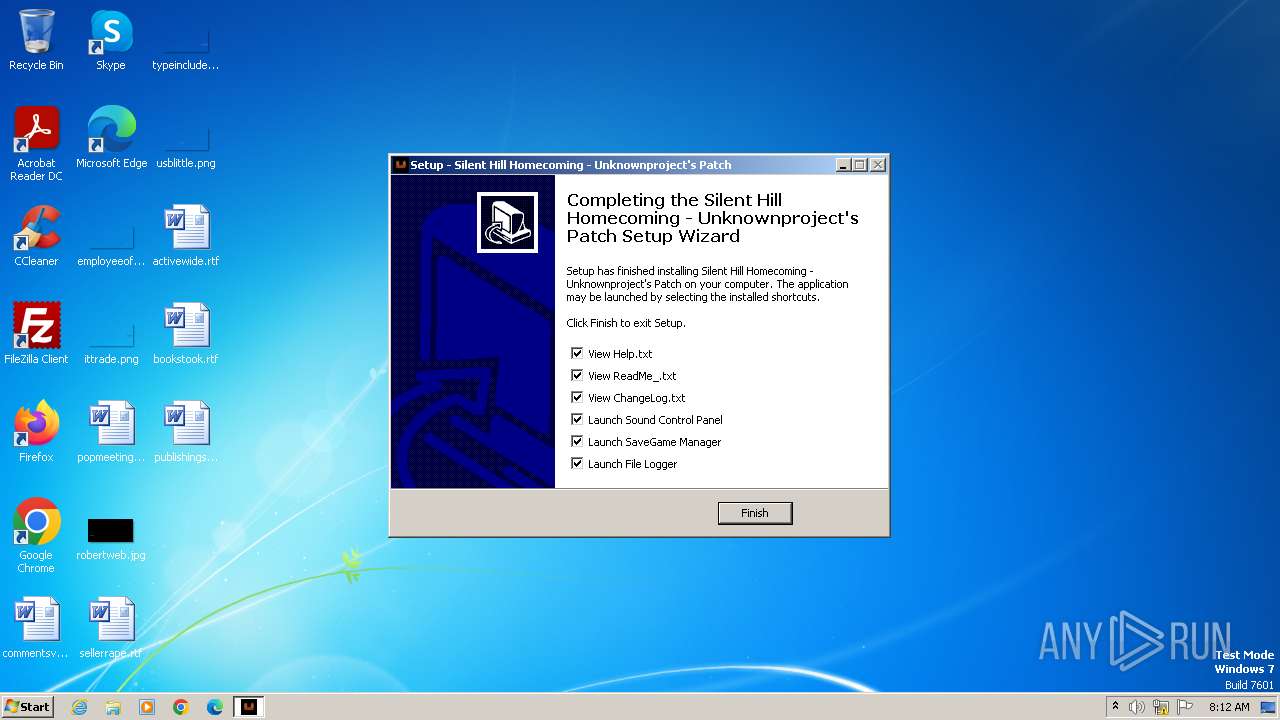This screenshot has height=720, width=1280.
Task: Click the network status tray icon
Action: [1161, 707]
